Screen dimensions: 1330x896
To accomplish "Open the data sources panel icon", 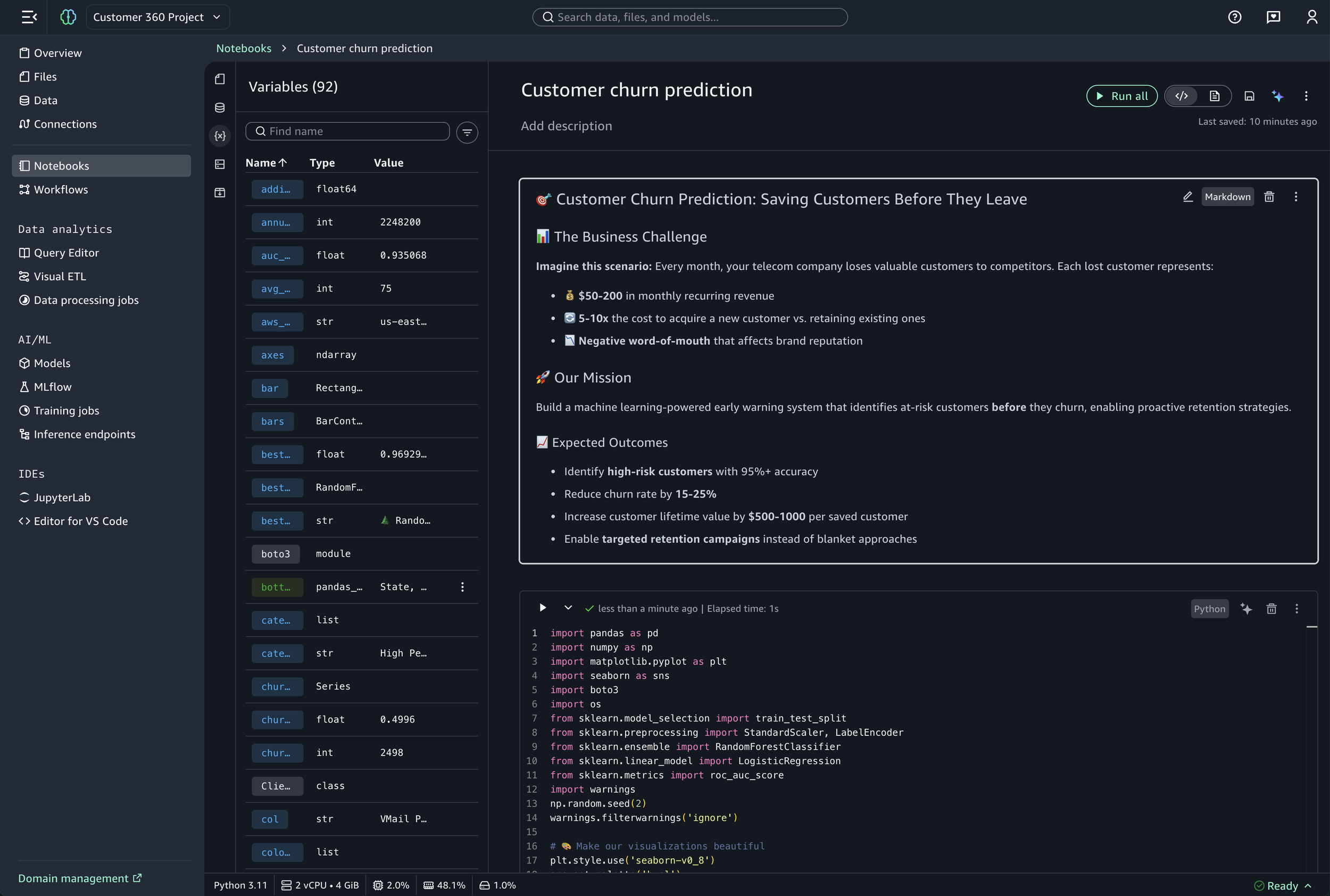I will [x=219, y=107].
